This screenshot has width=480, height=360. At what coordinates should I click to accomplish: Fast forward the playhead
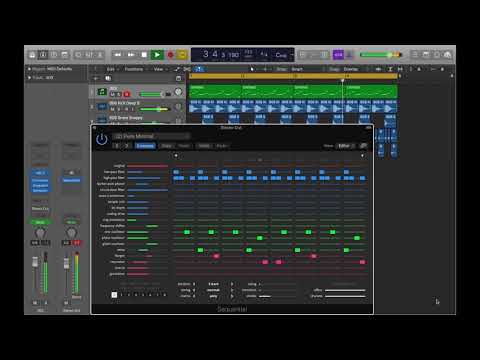pyautogui.click(x=131, y=55)
